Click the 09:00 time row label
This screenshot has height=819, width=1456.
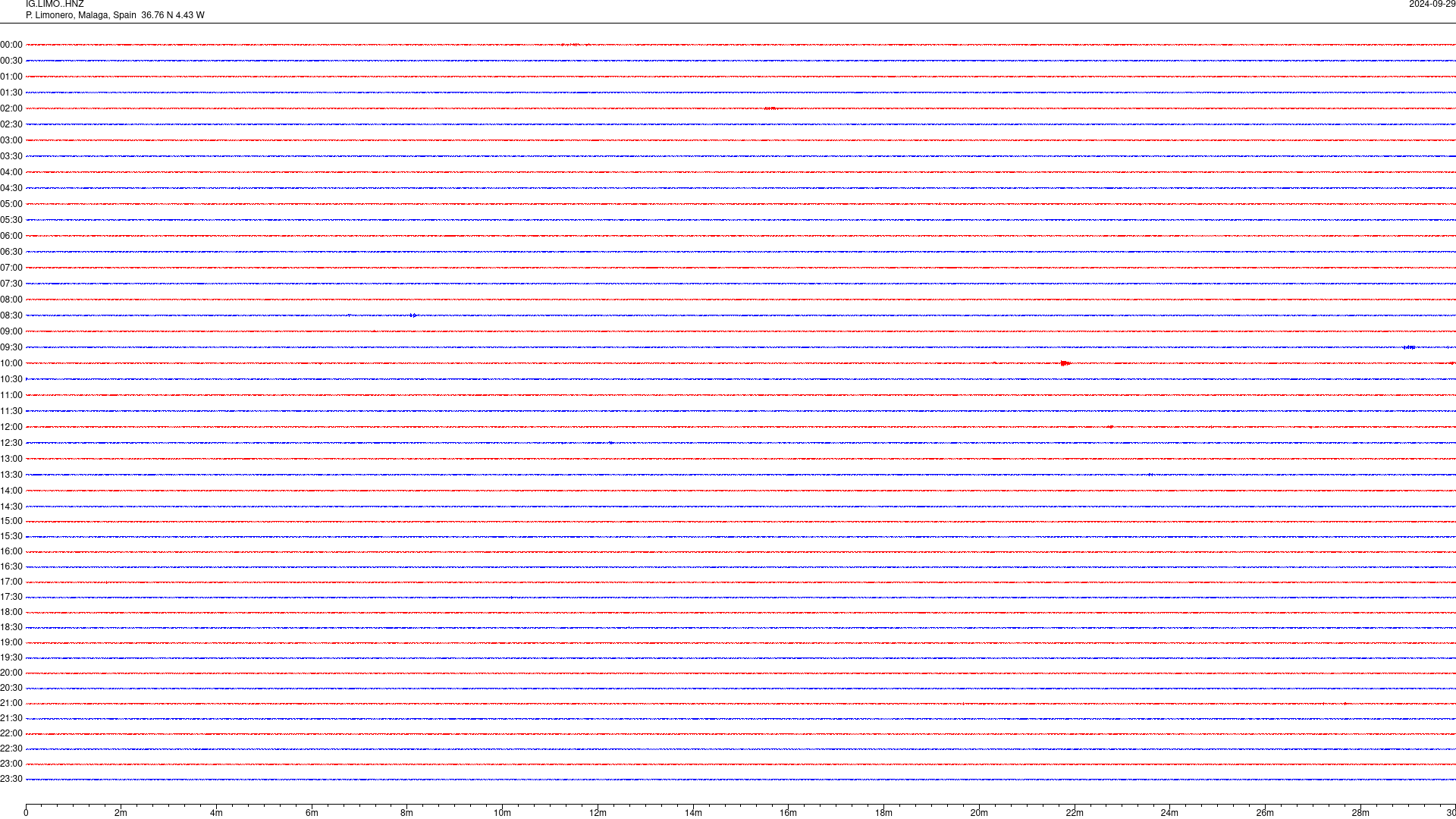(x=11, y=331)
